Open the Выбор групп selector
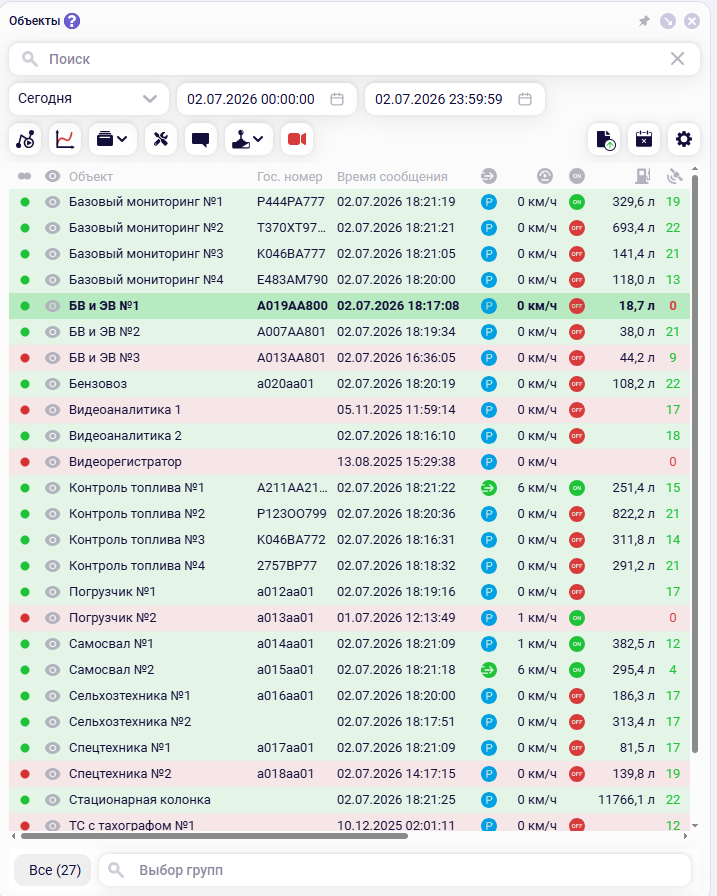This screenshot has height=896, width=717. 395,870
